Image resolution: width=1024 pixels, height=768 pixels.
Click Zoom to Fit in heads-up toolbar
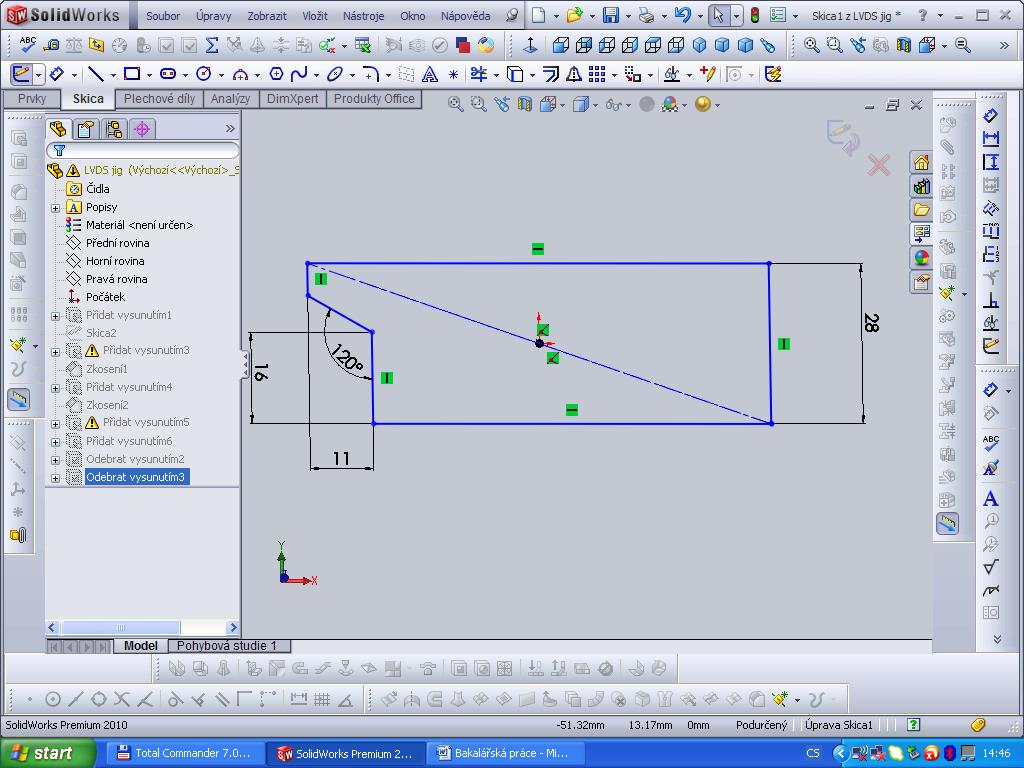click(x=455, y=104)
